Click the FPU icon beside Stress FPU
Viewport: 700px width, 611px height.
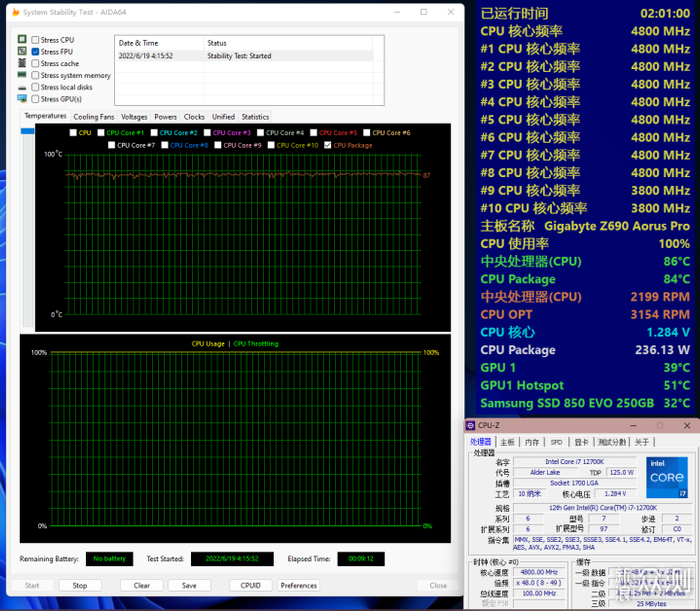(x=22, y=52)
